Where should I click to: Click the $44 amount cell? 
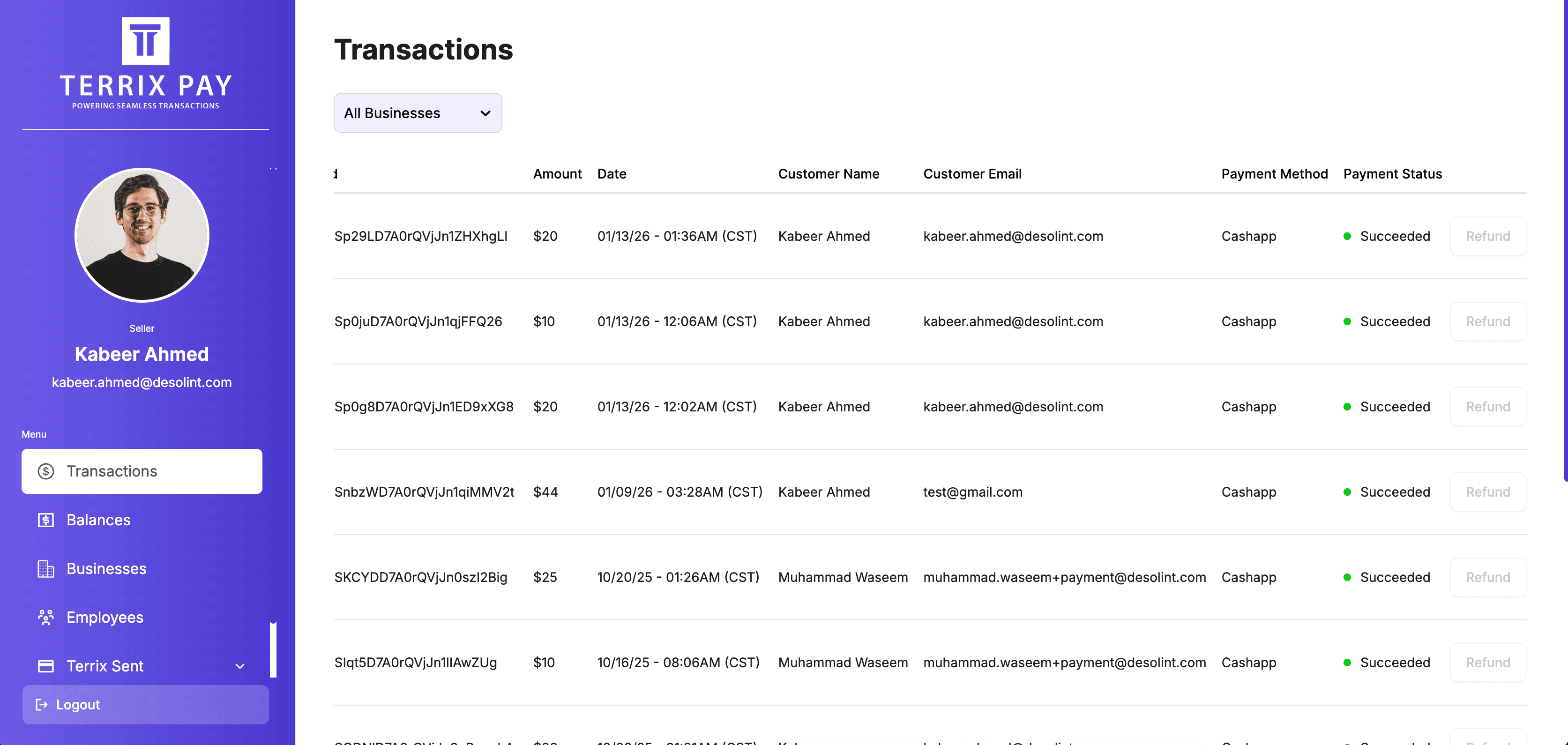(x=545, y=492)
